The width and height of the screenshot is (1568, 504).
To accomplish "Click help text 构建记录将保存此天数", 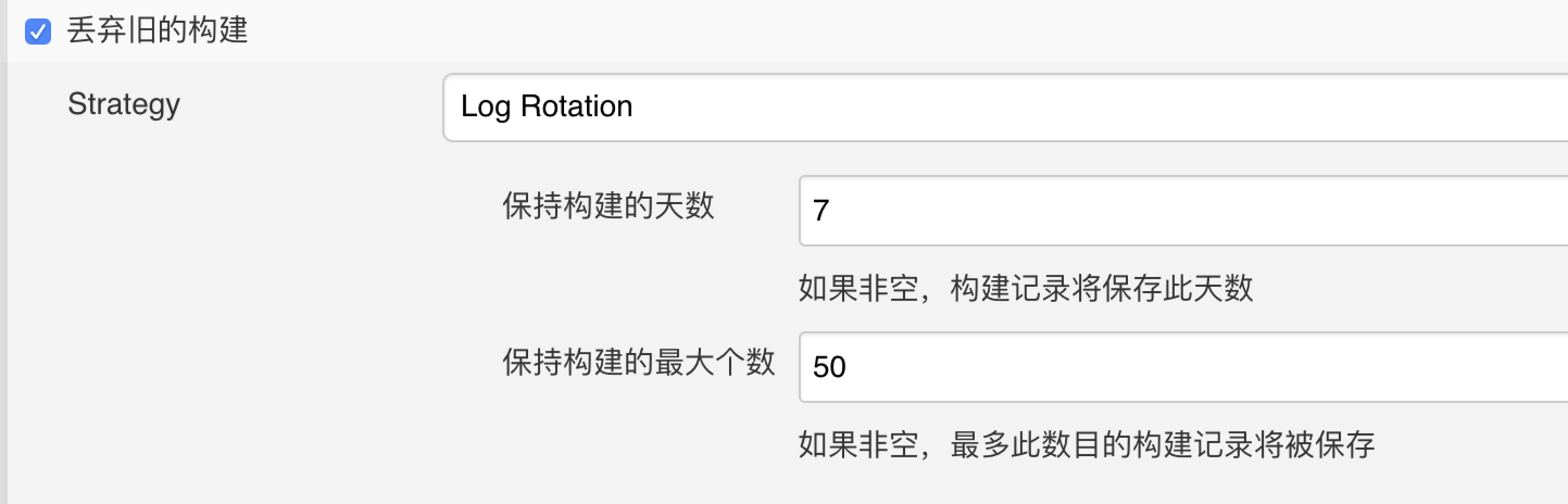I will (x=1102, y=288).
